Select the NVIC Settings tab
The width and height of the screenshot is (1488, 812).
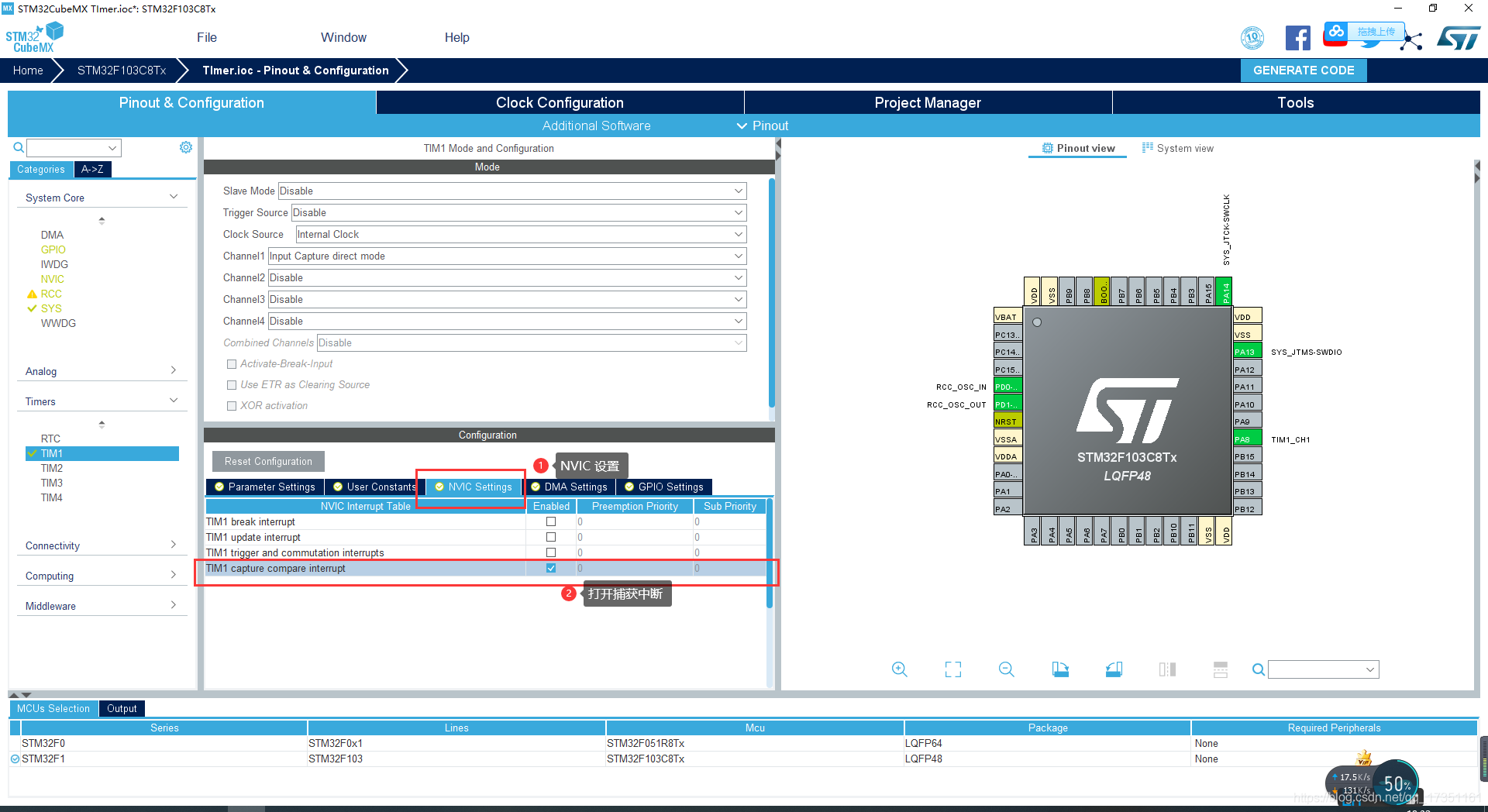474,487
